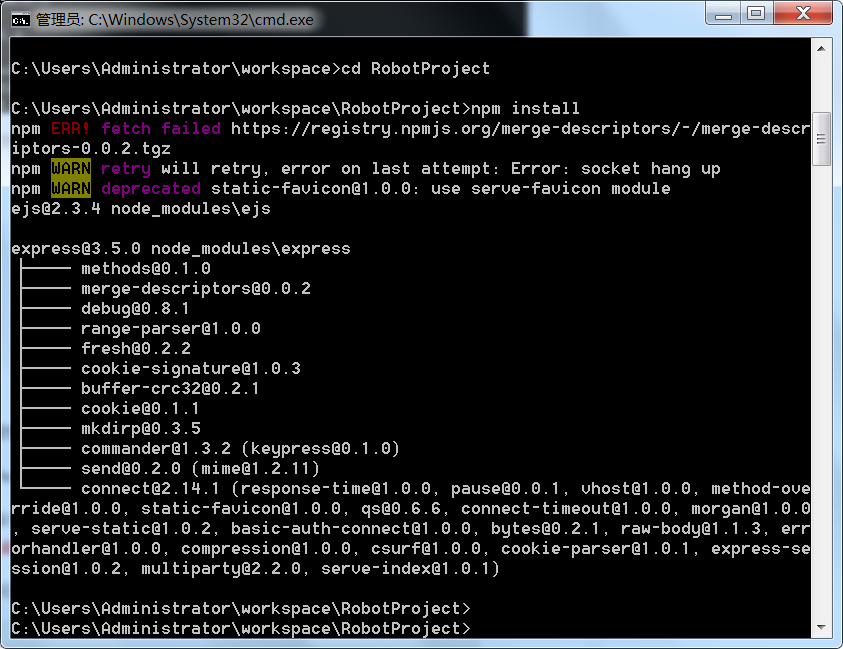Click 'multiparty@2.2.0' in the dependency list
Image resolution: width=843 pixels, height=649 pixels.
pos(221,568)
